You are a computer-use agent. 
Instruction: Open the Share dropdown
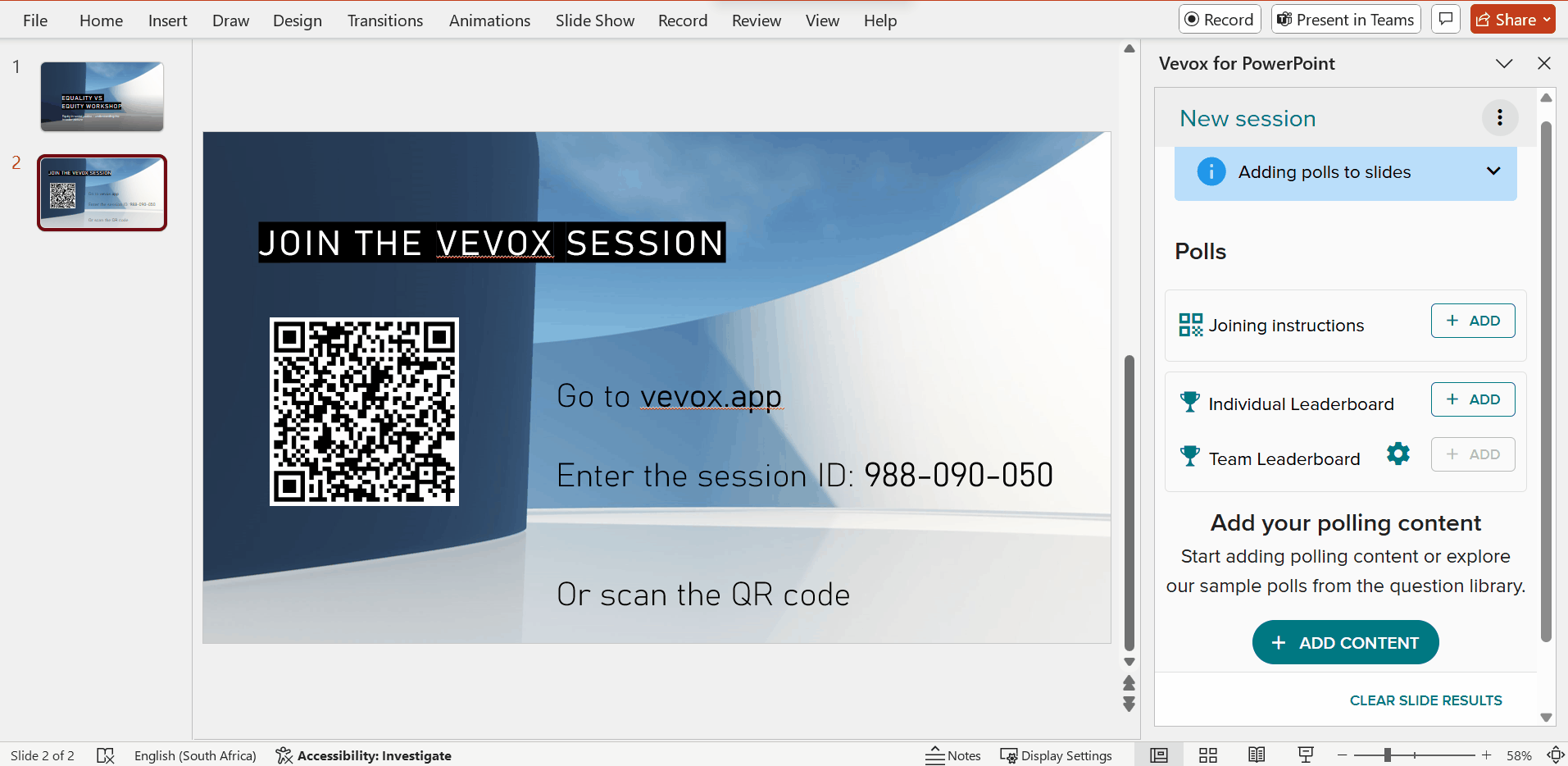click(x=1513, y=19)
